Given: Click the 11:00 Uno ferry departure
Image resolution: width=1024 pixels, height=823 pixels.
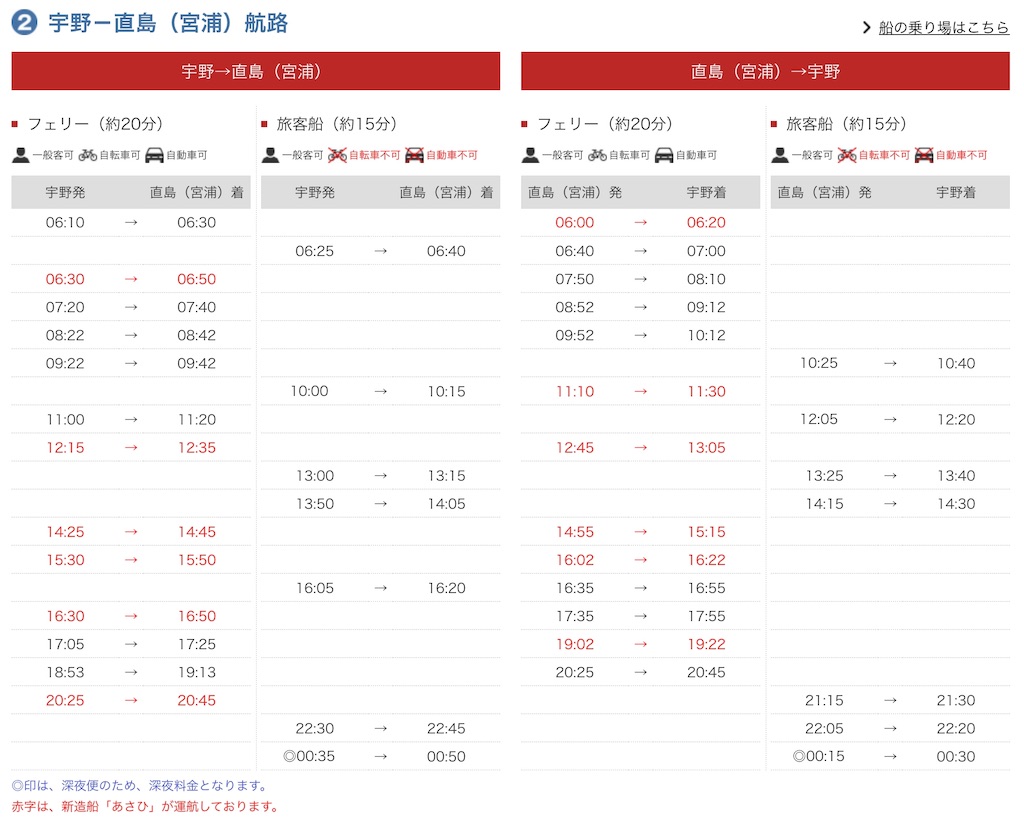Looking at the screenshot, I should click(65, 420).
